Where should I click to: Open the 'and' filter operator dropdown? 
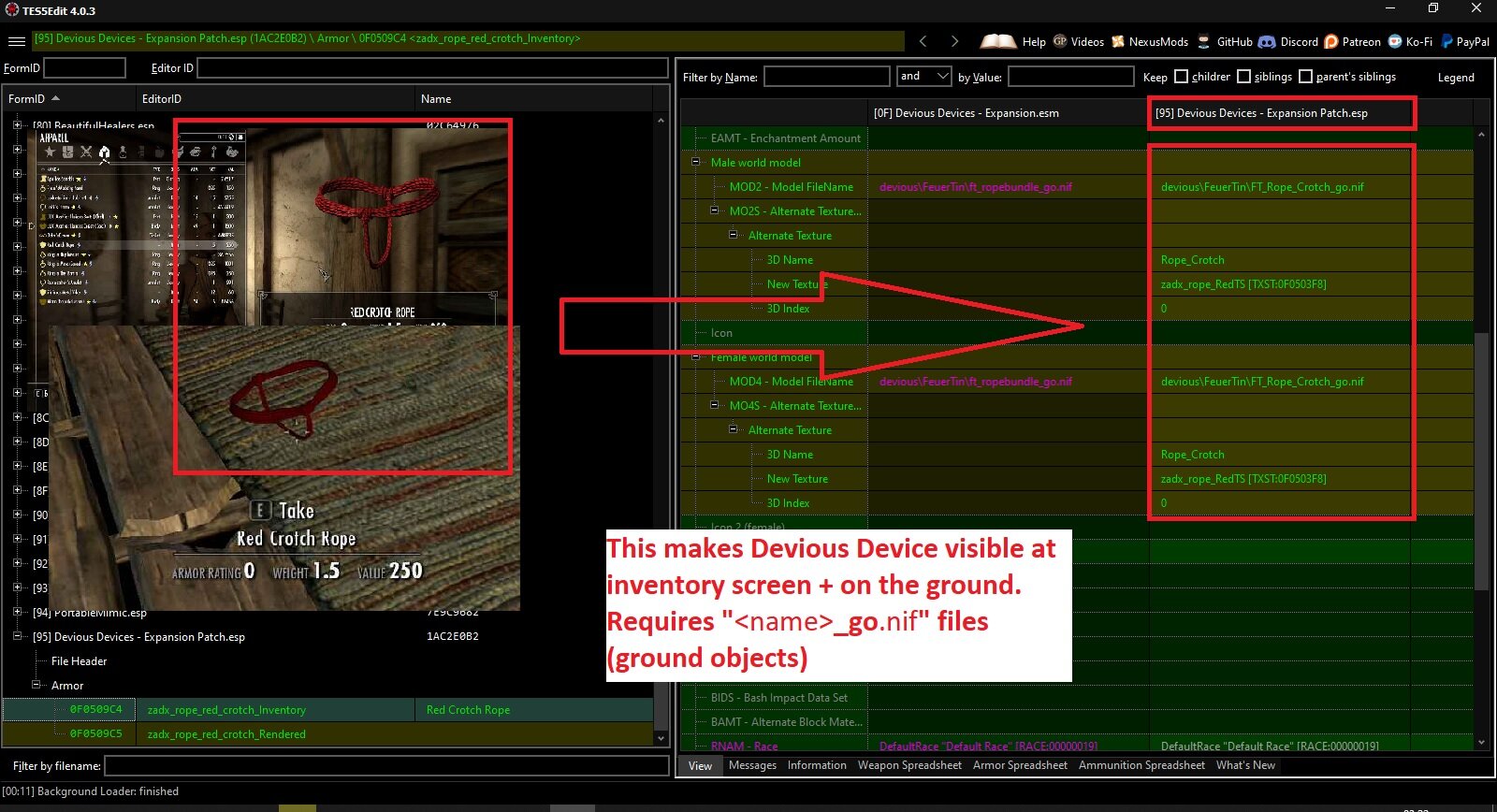coord(943,77)
